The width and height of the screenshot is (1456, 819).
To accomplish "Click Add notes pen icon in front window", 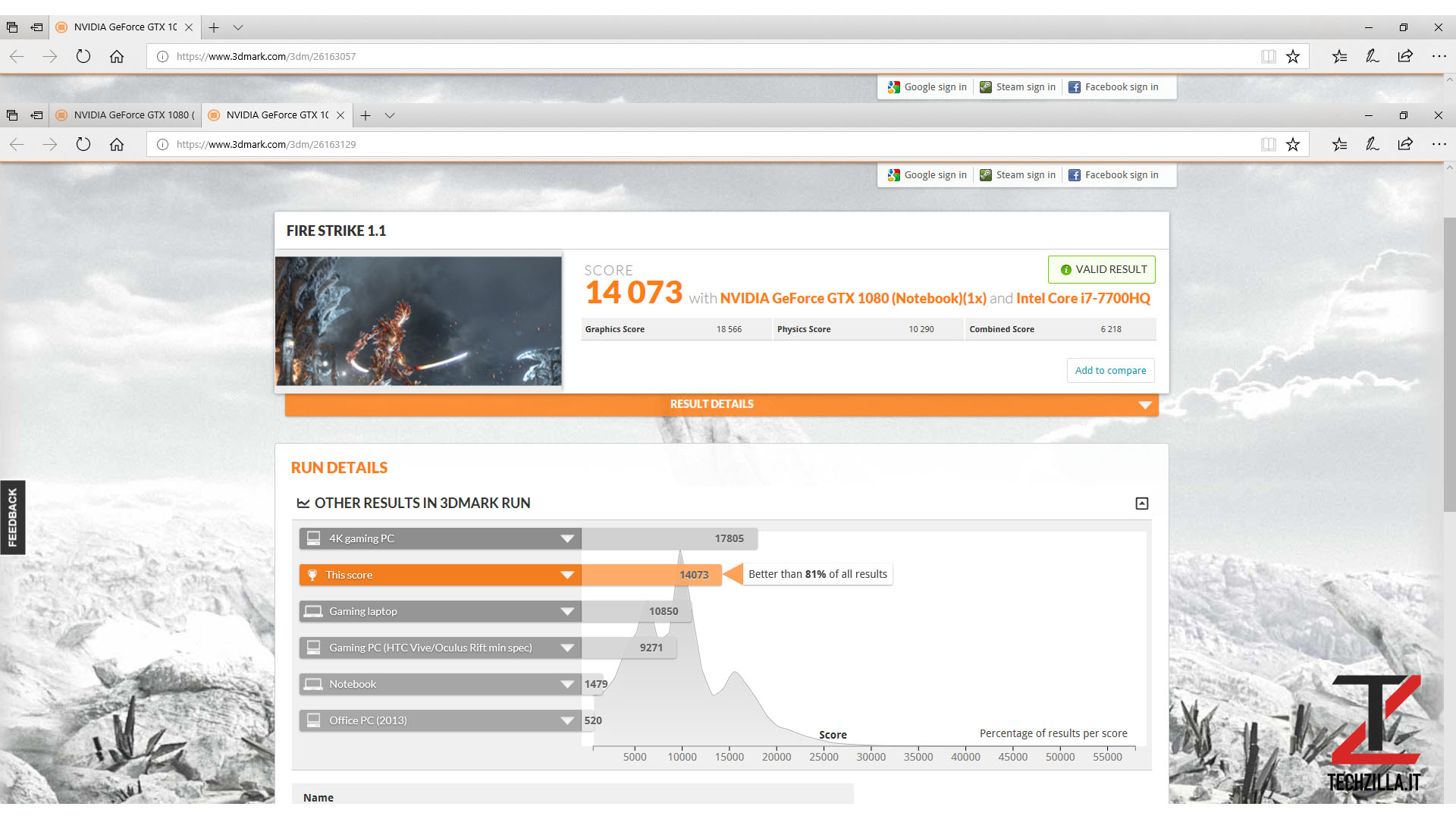I will [x=1372, y=144].
